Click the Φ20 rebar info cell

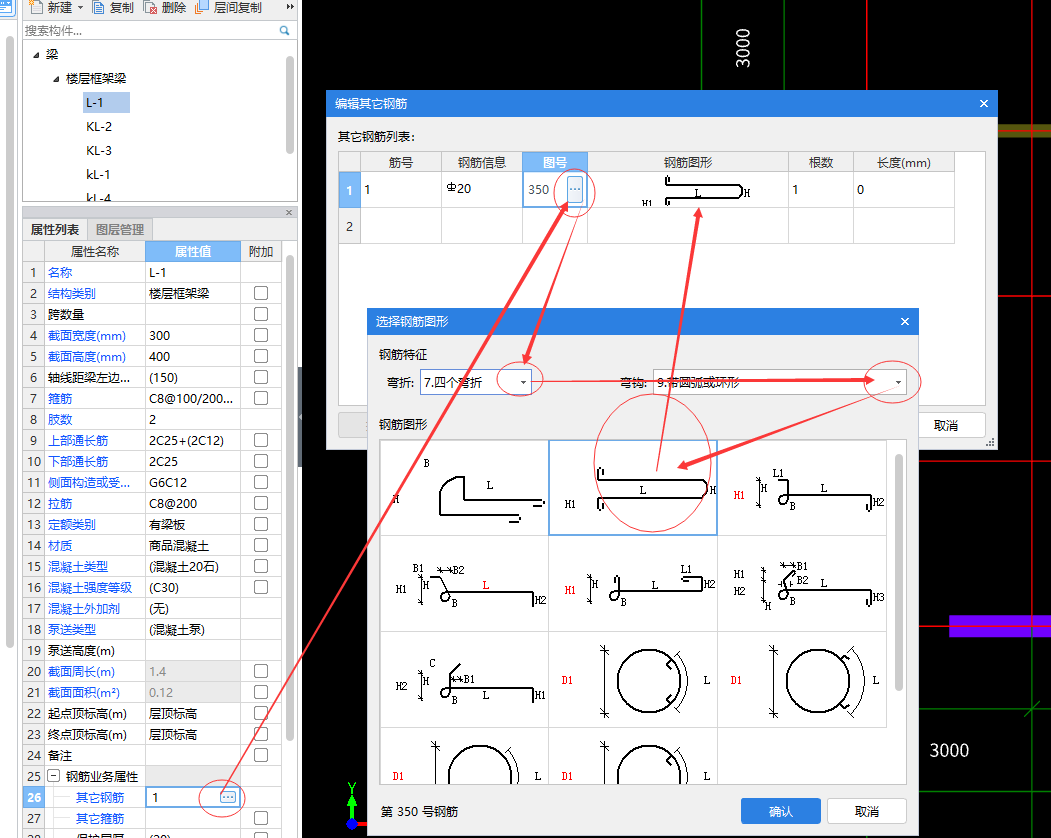point(481,189)
